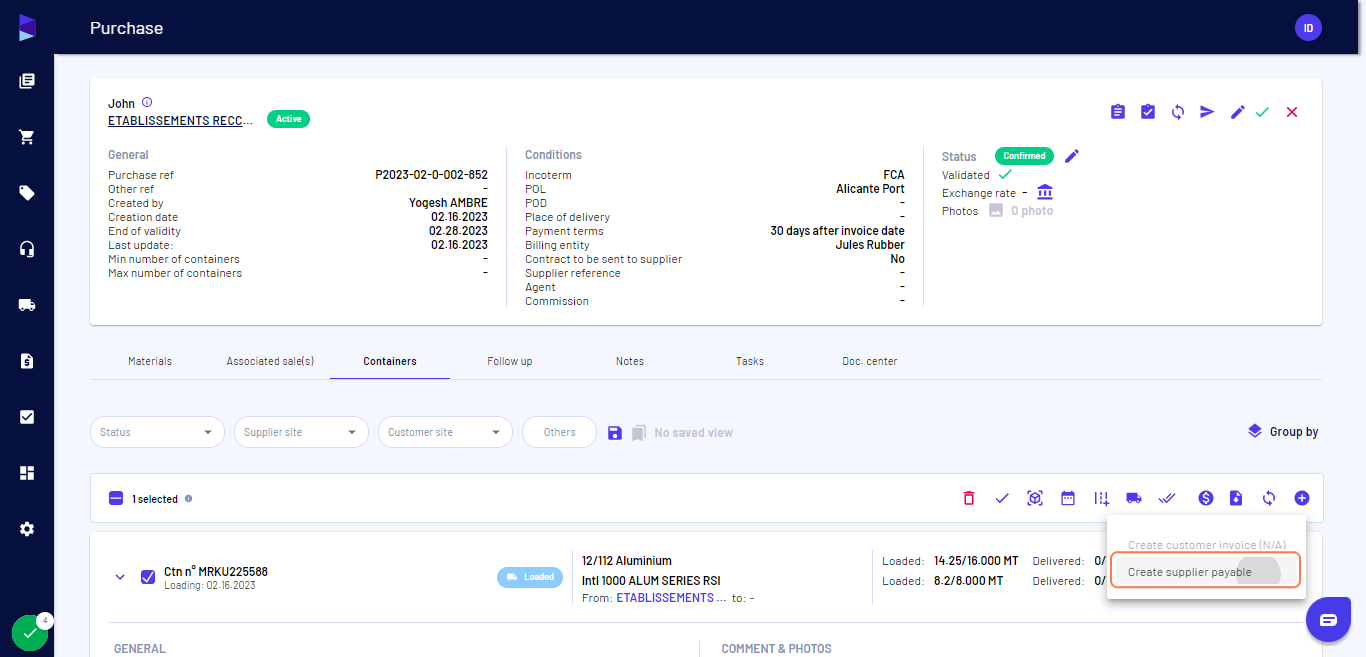
Task: Open the headset support sidebar section
Action: [x=27, y=249]
